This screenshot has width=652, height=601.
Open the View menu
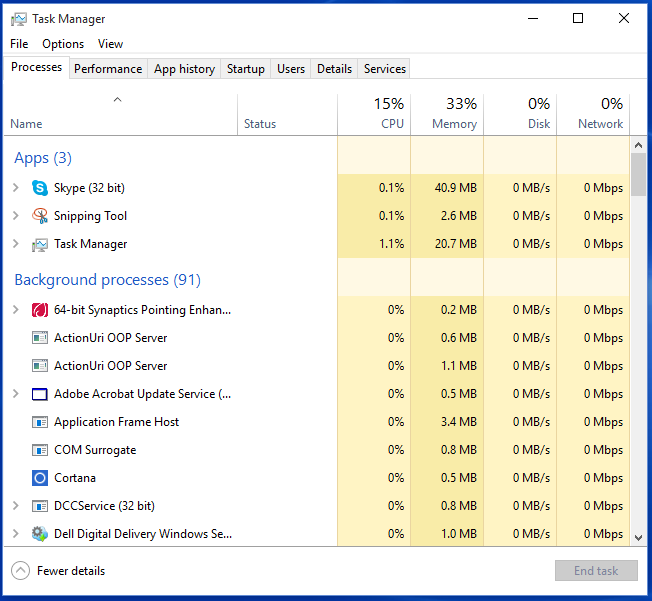[x=110, y=44]
